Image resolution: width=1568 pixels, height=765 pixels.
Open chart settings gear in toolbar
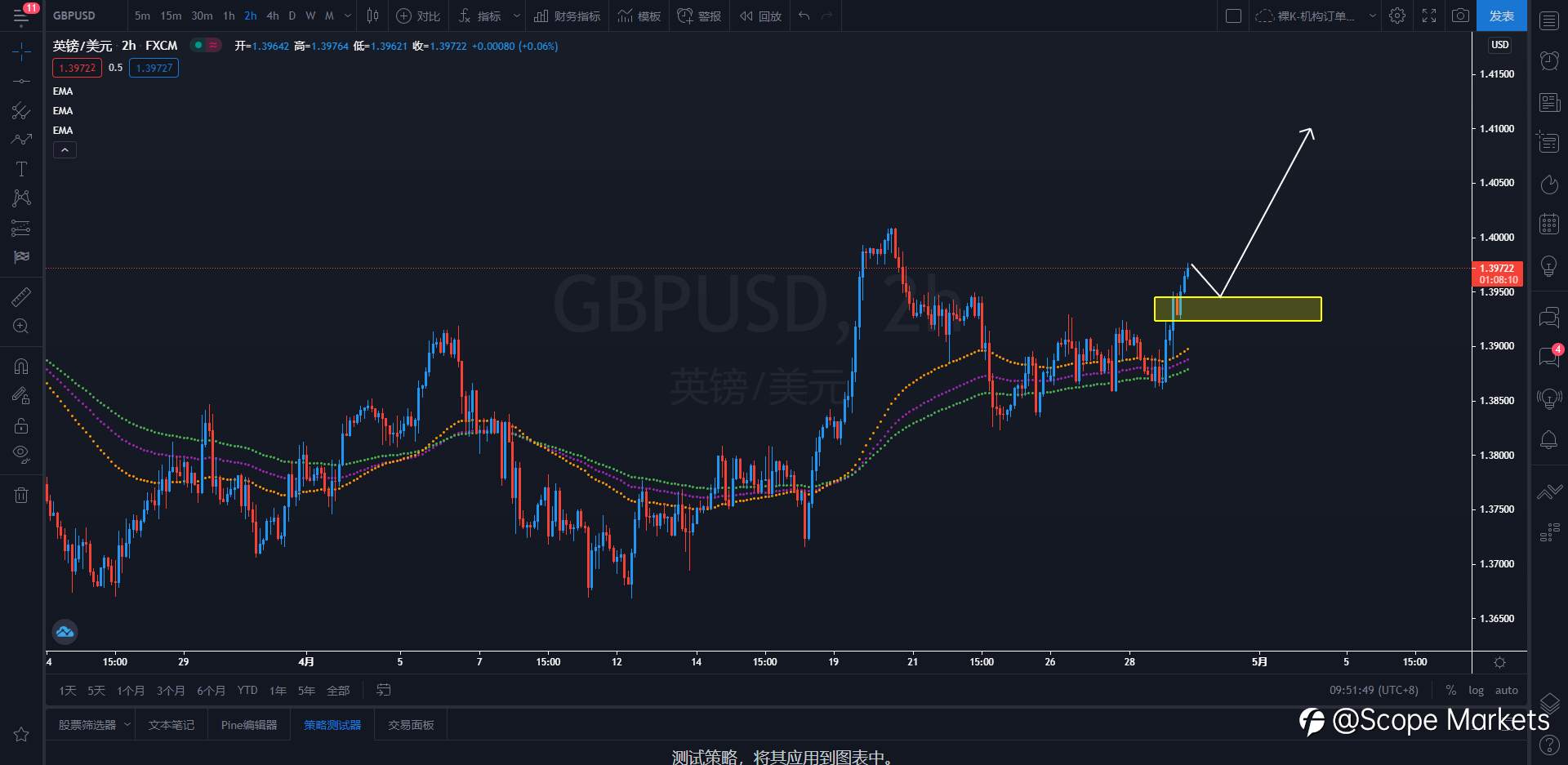(x=1398, y=16)
